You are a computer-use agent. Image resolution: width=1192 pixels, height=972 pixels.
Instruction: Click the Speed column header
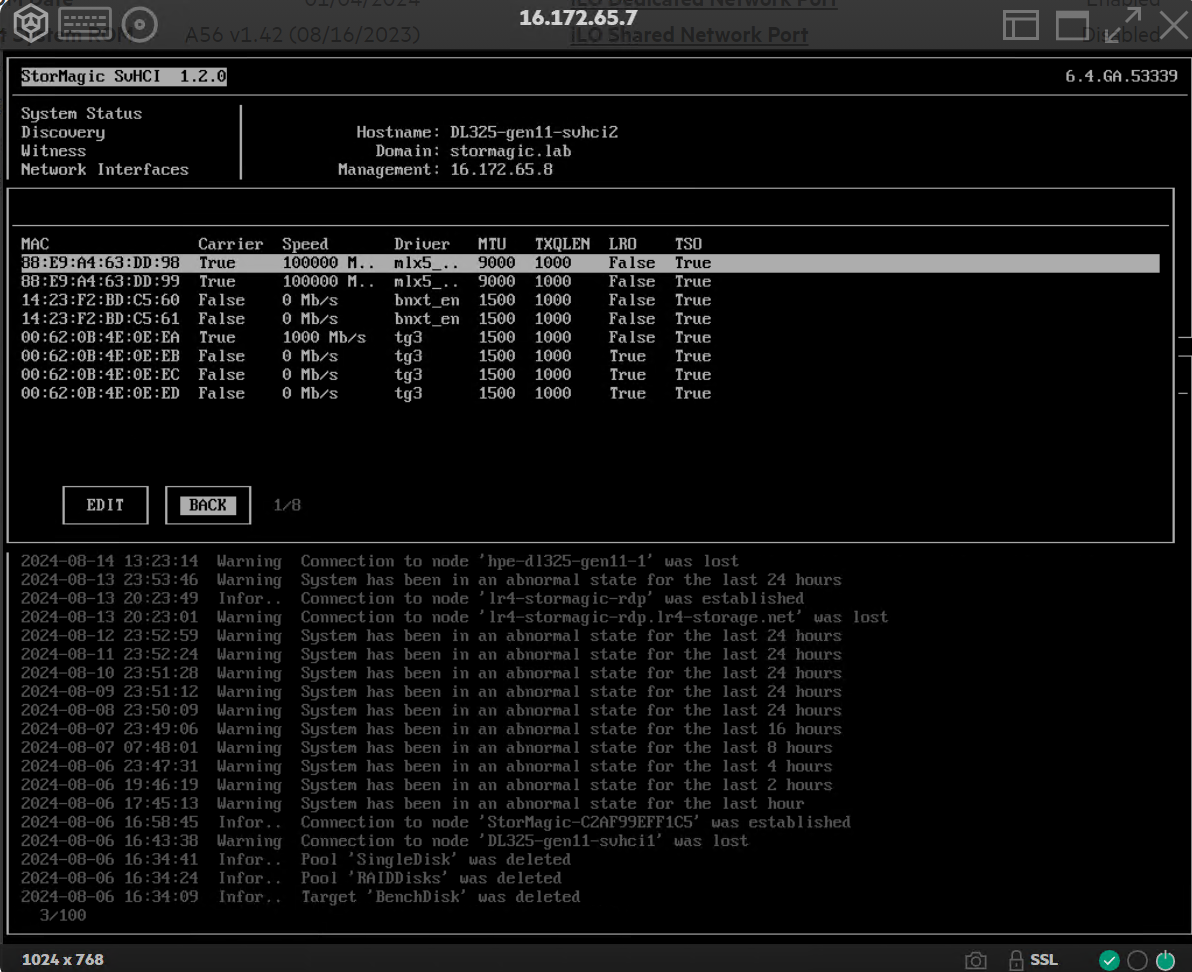tap(305, 244)
